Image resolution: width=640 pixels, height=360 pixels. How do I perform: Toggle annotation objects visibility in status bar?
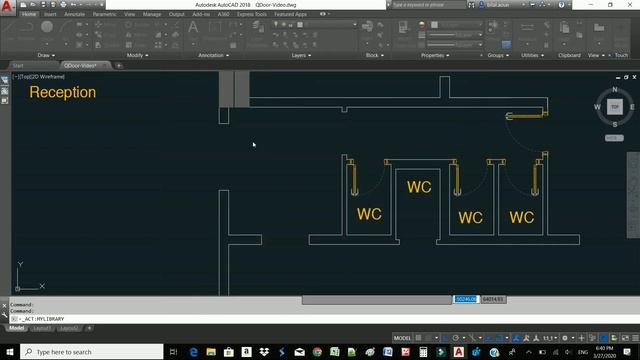tap(517, 338)
